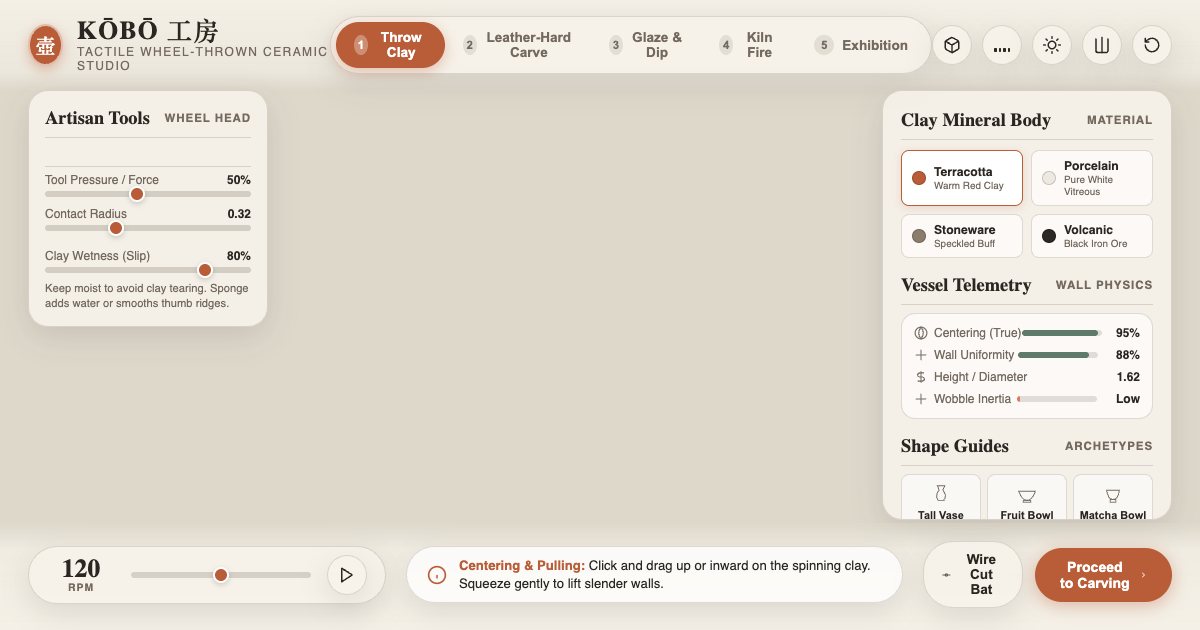Click the 120 RPM readout
This screenshot has width=1200, height=630.
[x=81, y=574]
